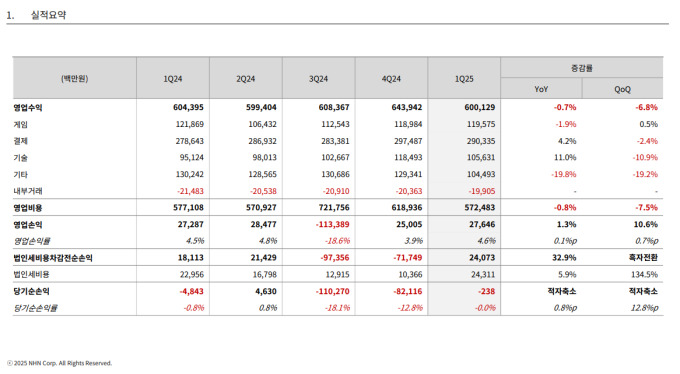Click the 3Q24 column header
This screenshot has height=374, width=680.
point(318,79)
